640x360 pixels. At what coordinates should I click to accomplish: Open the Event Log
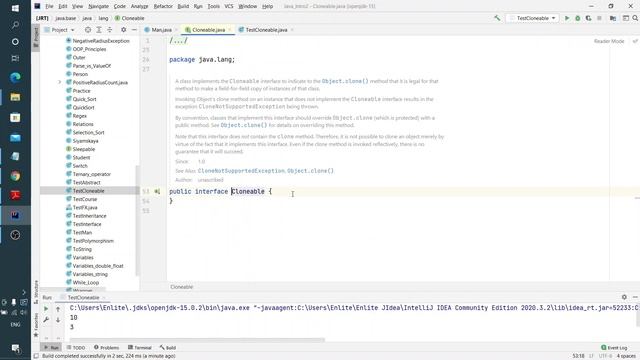tap(614, 347)
